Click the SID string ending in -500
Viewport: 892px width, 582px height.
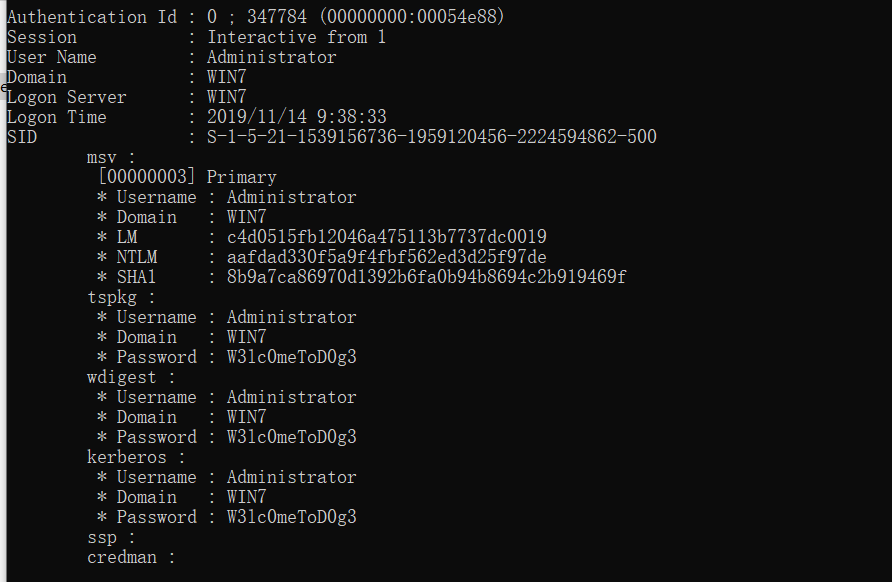click(x=431, y=137)
